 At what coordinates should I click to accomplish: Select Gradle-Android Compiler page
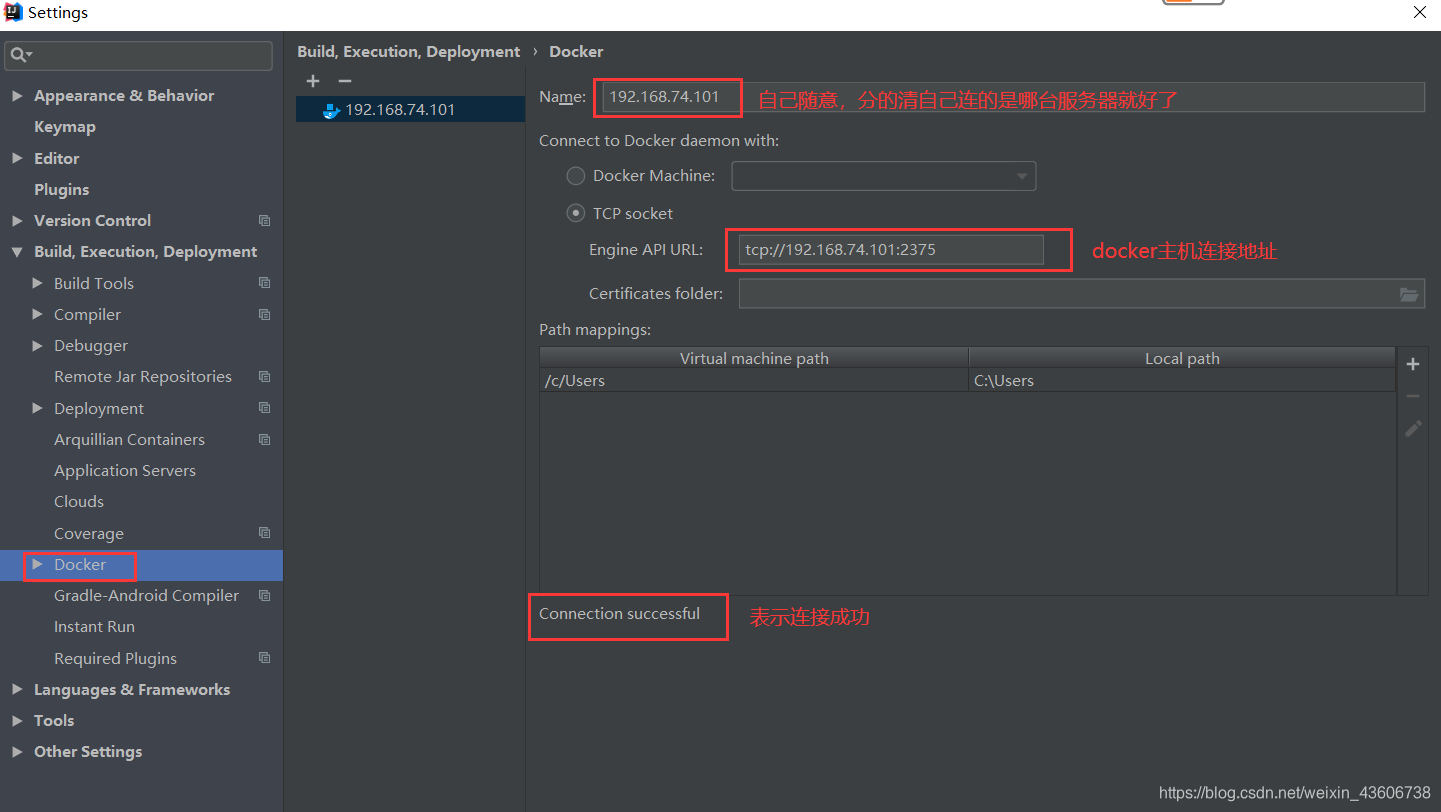point(146,595)
